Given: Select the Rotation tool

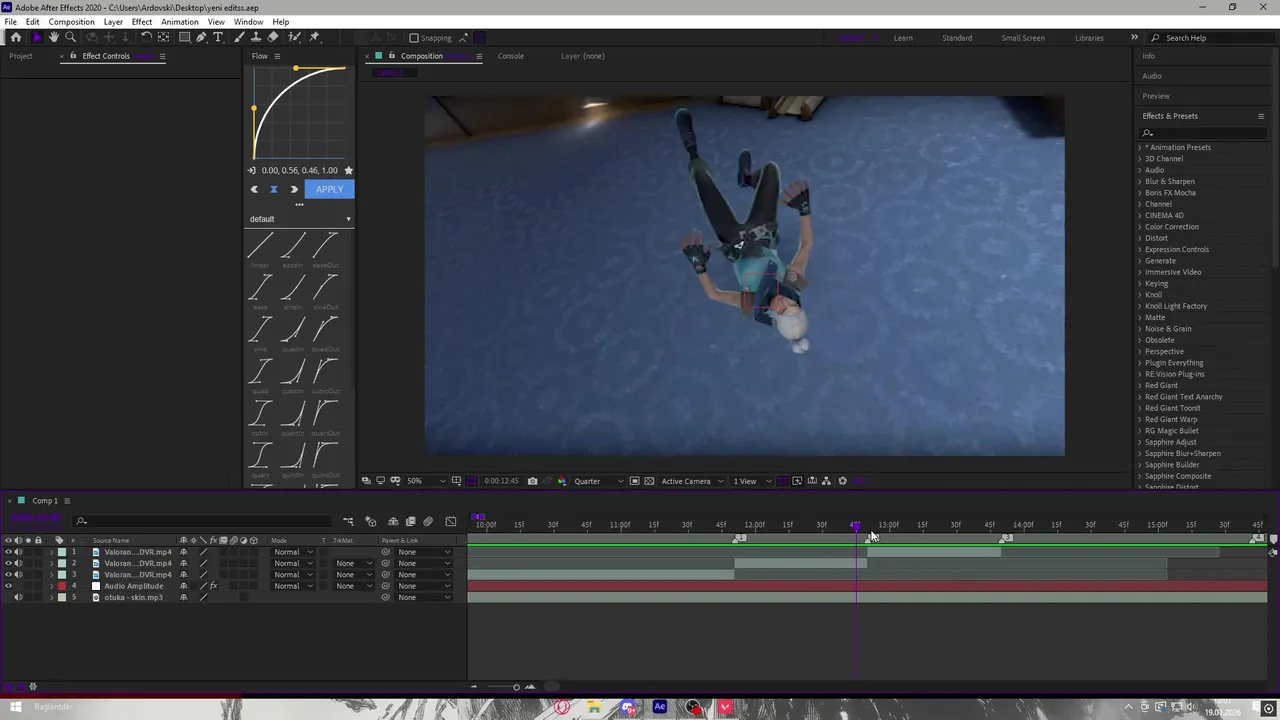Looking at the screenshot, I should point(146,38).
